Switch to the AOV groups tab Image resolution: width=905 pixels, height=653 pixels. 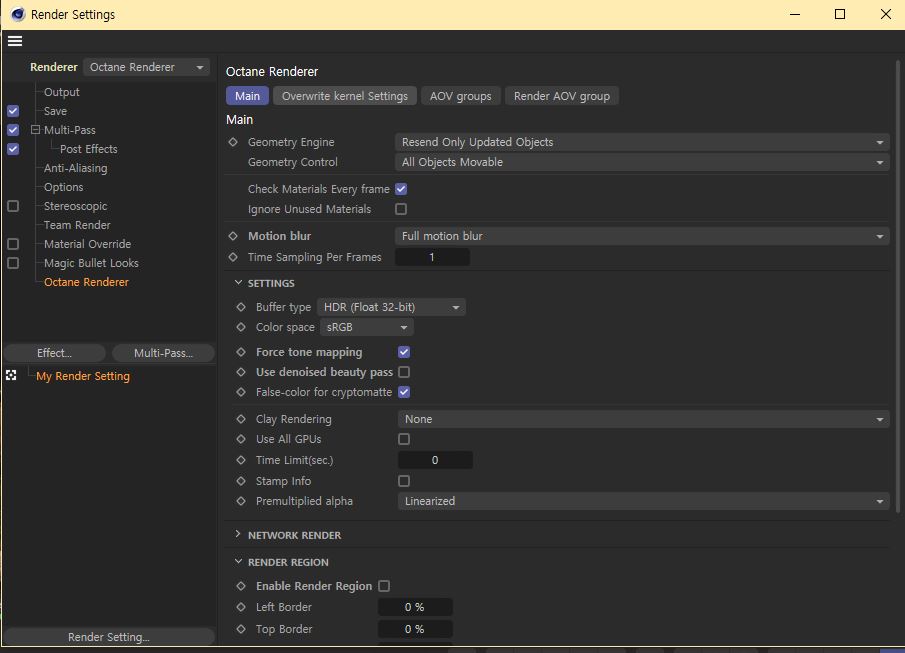[x=461, y=96]
